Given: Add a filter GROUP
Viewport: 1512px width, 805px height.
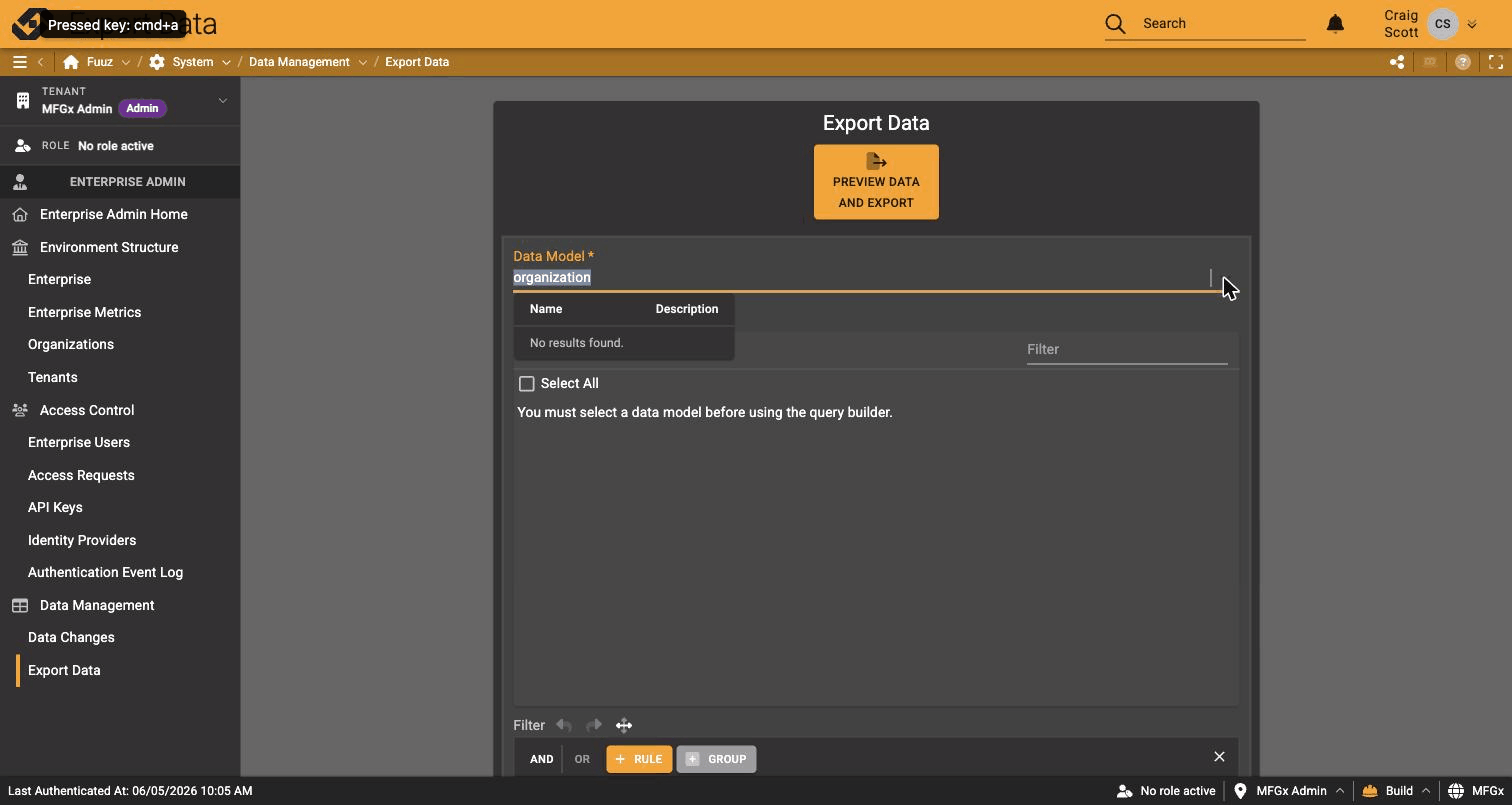Looking at the screenshot, I should (x=716, y=759).
